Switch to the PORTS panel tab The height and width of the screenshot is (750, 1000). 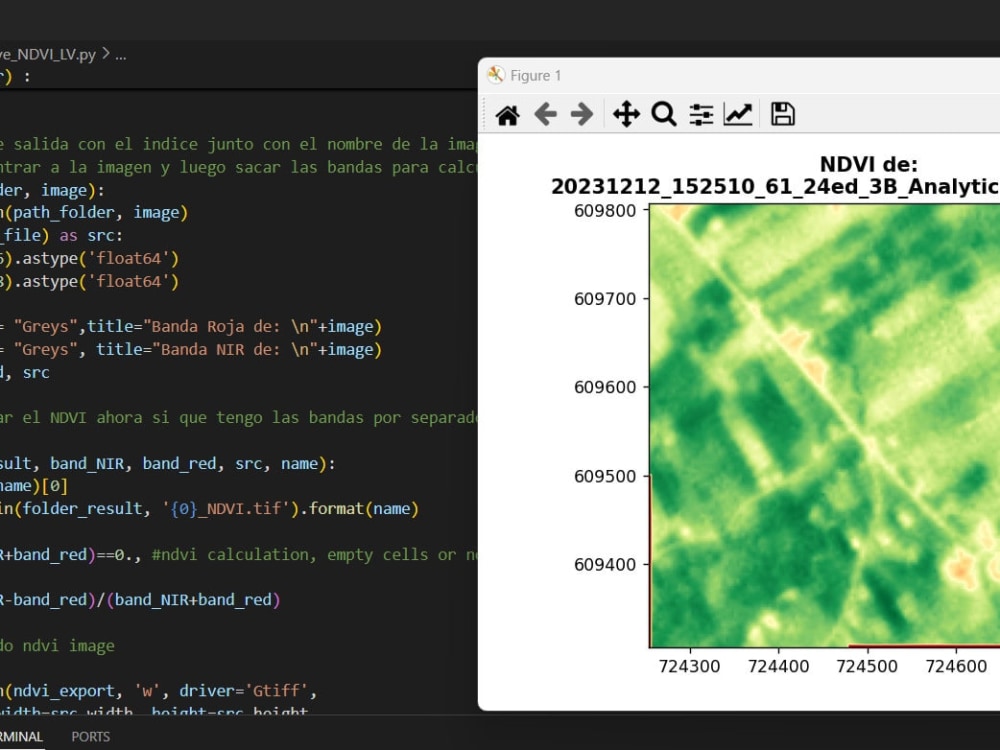coord(89,737)
